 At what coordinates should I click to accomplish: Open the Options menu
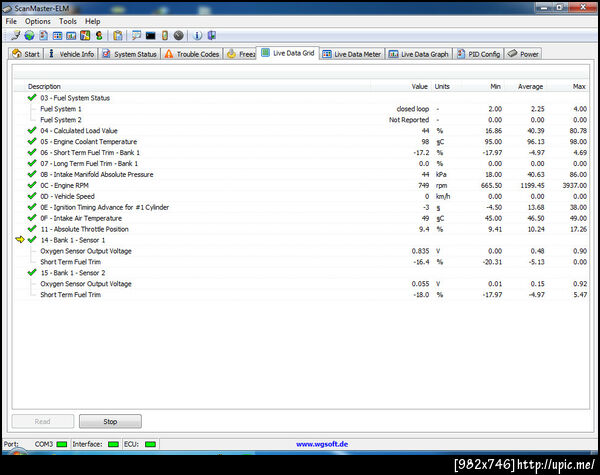pos(38,21)
